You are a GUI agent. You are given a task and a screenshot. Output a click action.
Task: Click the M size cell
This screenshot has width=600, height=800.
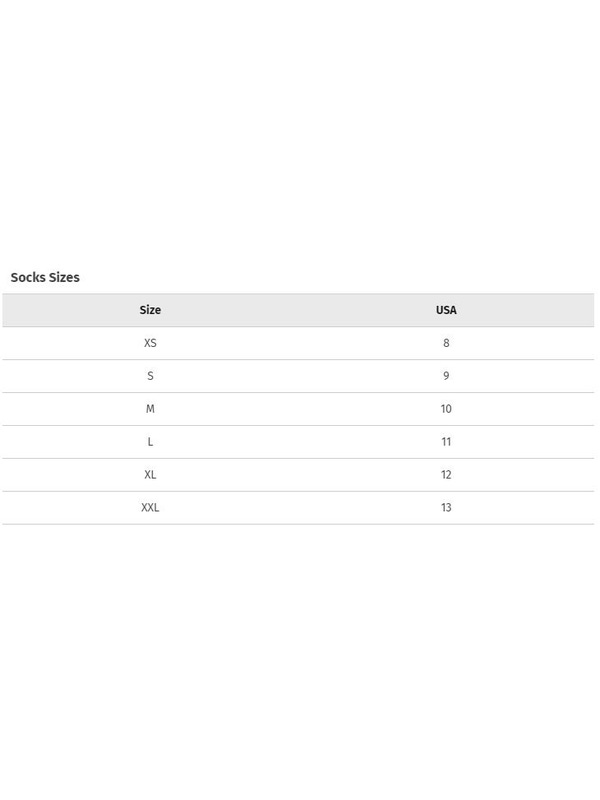click(150, 409)
